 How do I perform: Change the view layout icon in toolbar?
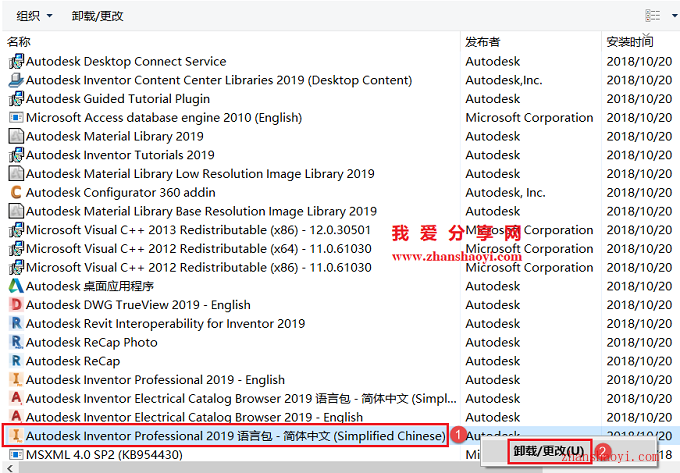653,16
